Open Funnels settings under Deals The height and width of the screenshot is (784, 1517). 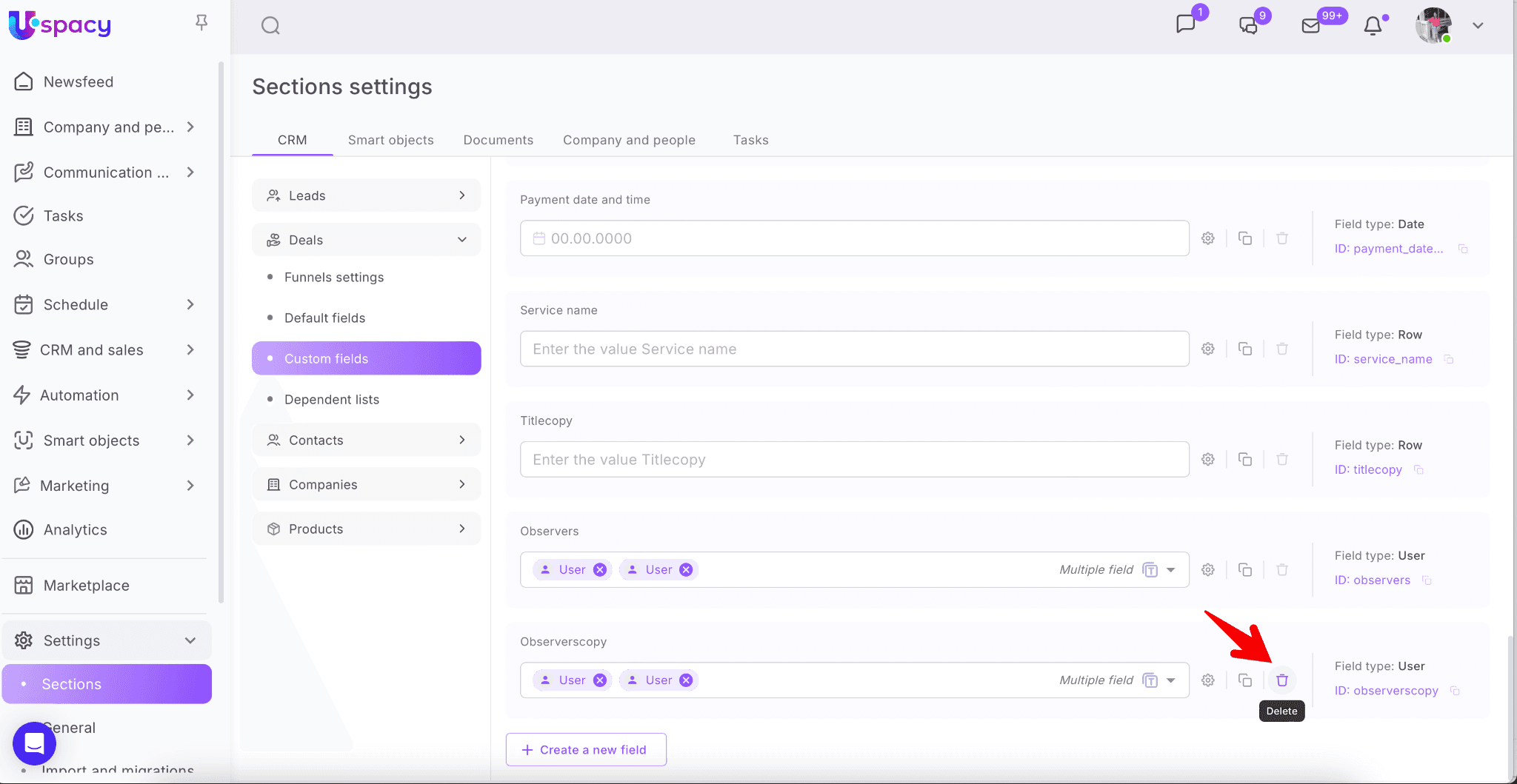334,277
